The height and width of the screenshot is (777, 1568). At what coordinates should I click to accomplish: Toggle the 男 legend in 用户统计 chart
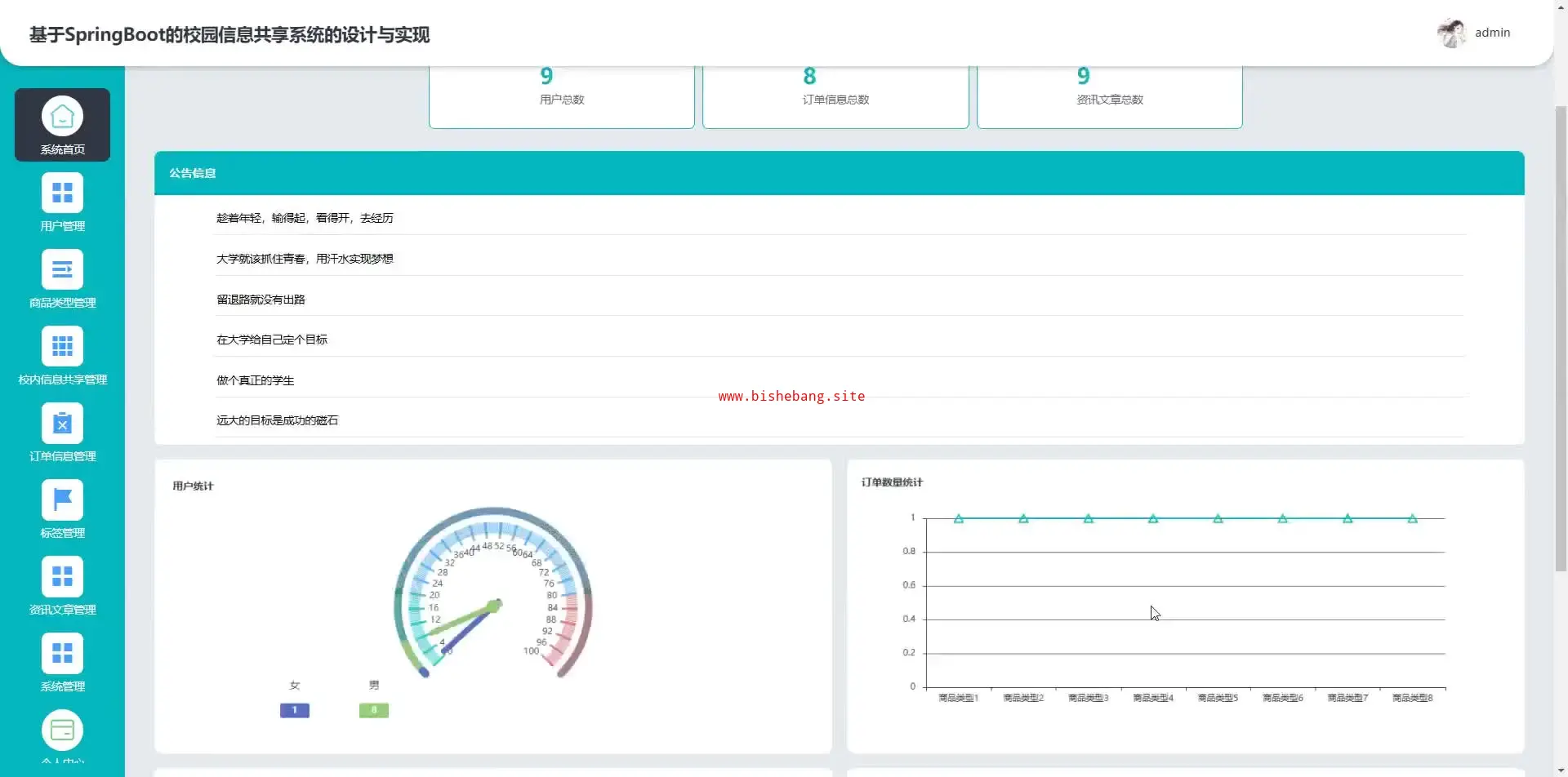click(x=374, y=710)
